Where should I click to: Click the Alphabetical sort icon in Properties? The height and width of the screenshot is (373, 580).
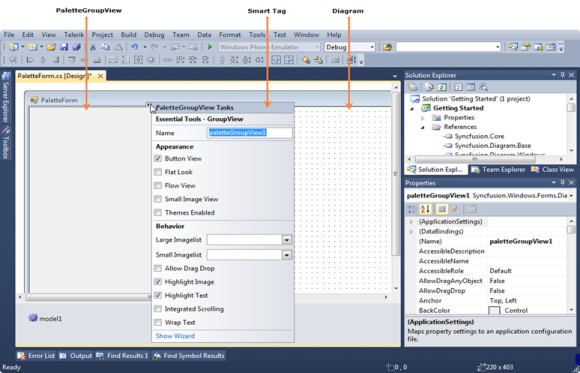[425, 209]
